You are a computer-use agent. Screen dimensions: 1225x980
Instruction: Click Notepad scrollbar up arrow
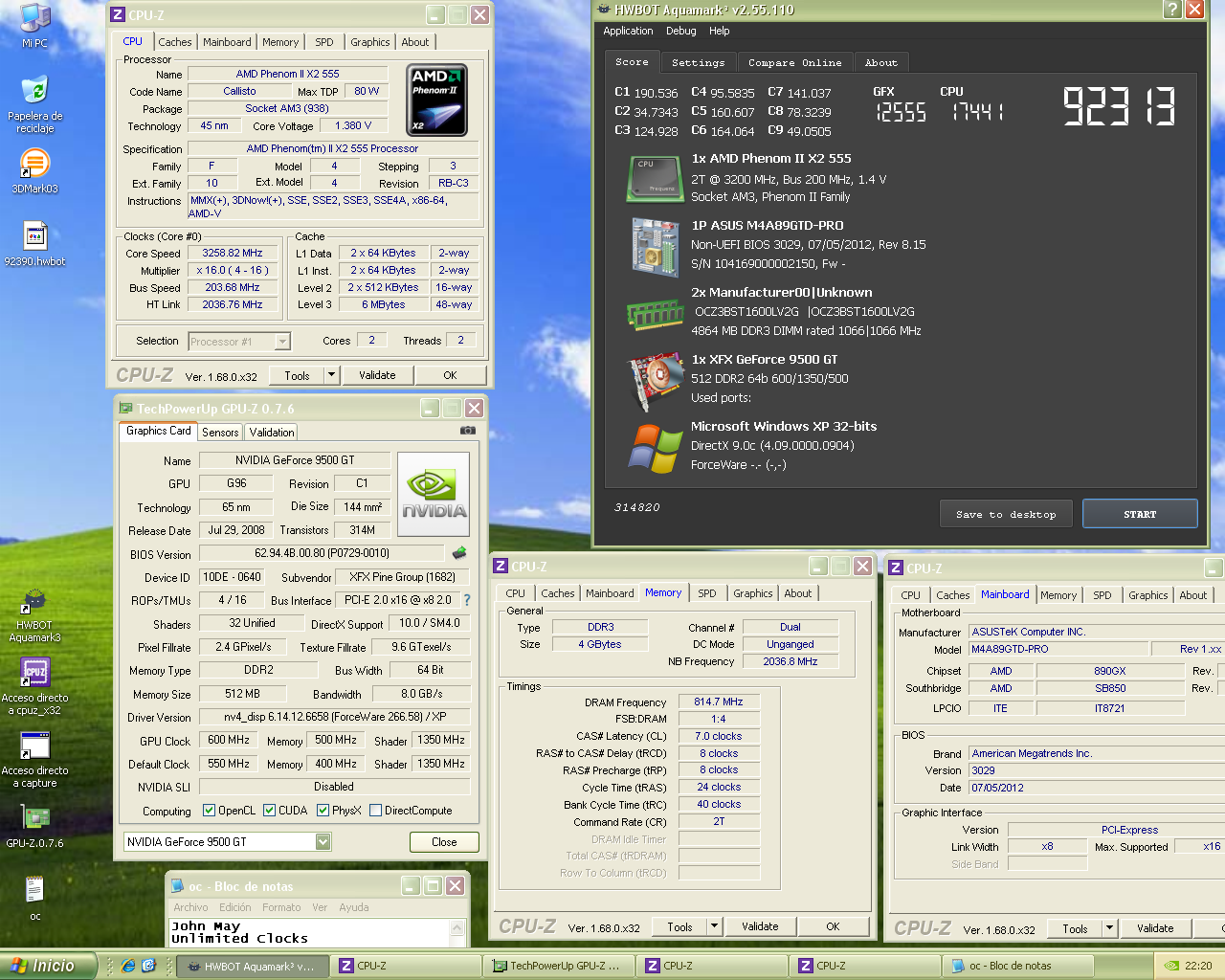tap(457, 928)
